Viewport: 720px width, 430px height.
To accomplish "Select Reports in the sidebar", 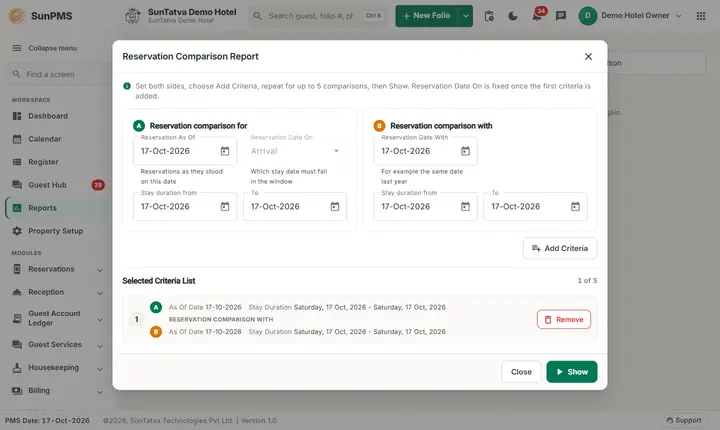I will pos(57,208).
